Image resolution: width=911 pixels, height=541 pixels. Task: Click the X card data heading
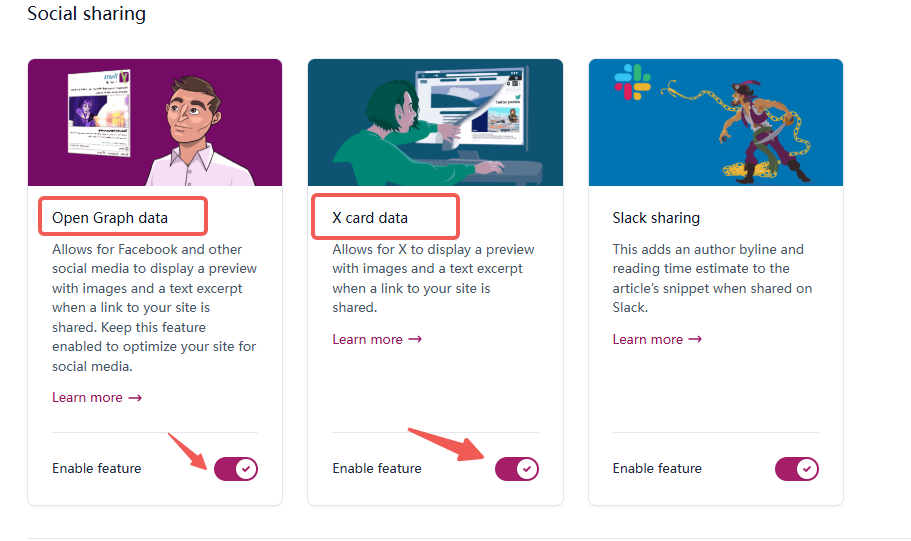[370, 217]
